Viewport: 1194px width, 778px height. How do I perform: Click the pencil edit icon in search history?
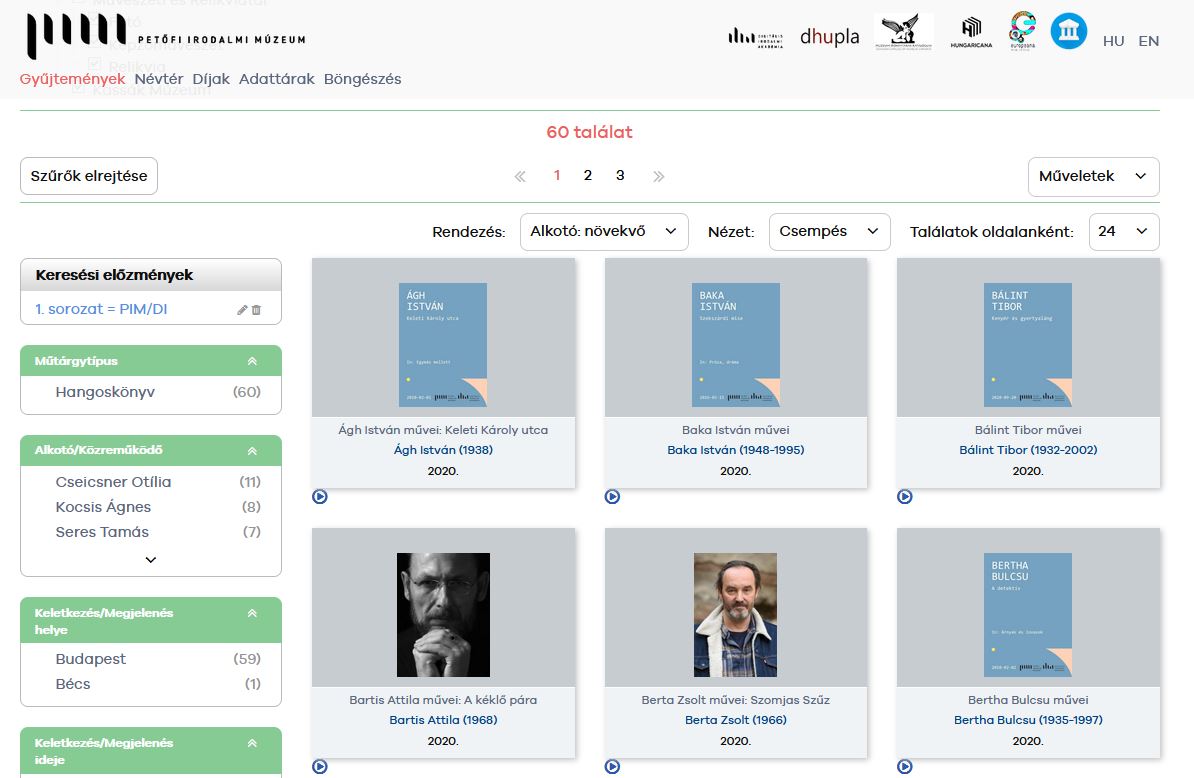click(x=242, y=310)
